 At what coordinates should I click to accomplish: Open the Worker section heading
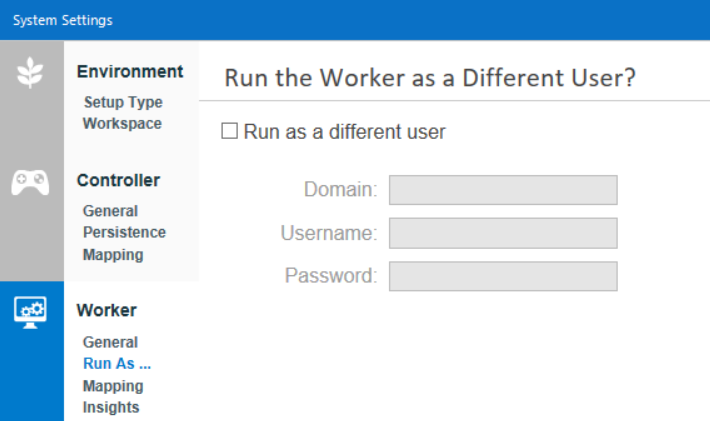[x=107, y=310]
